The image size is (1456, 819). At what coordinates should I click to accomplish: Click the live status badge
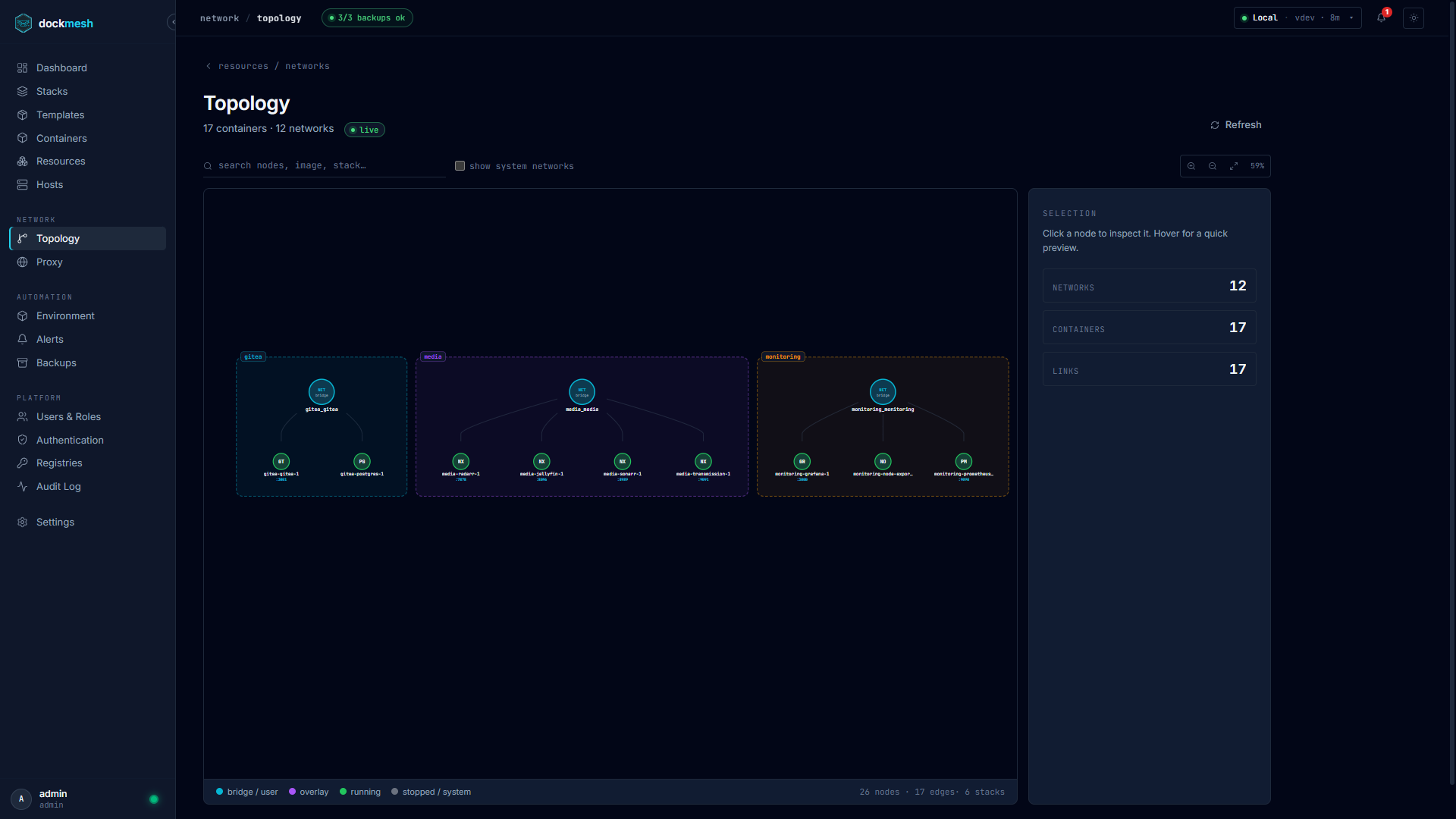pos(365,130)
